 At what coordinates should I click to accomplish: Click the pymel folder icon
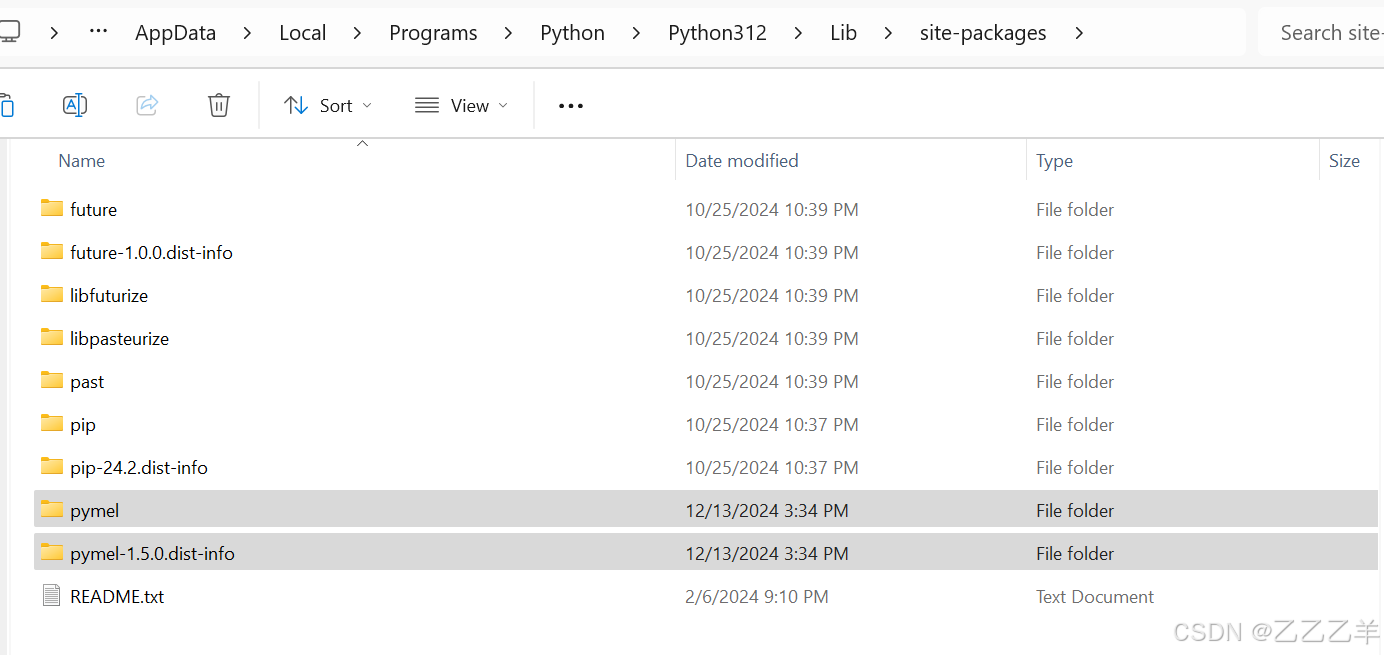tap(52, 510)
